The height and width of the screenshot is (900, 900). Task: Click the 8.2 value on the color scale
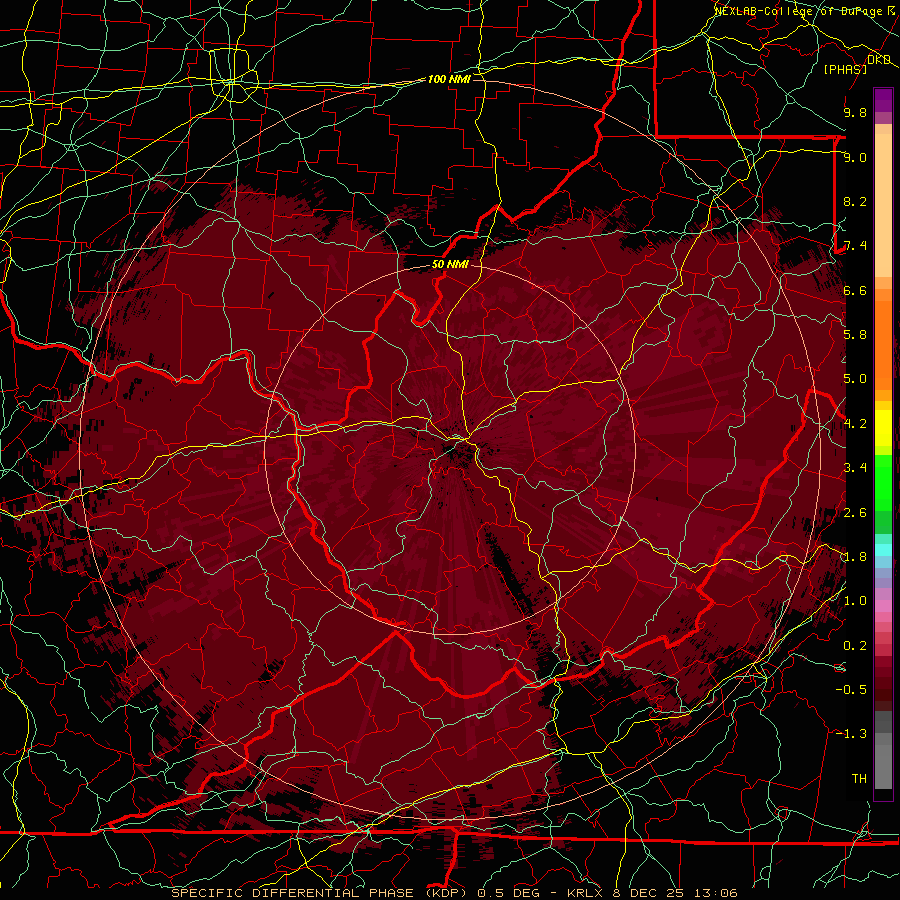855,201
